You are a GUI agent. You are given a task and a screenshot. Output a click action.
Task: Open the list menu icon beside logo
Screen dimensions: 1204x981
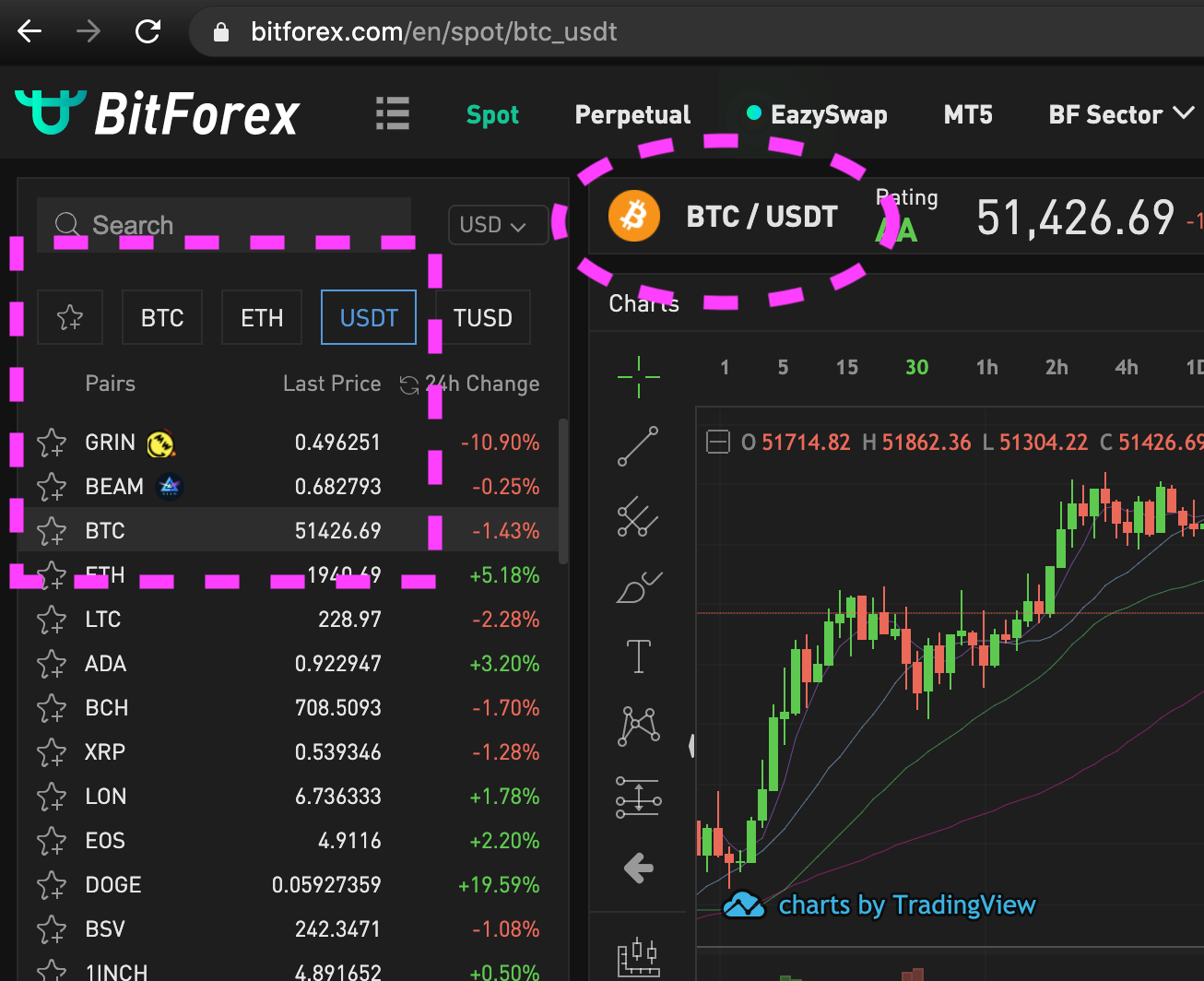[393, 113]
